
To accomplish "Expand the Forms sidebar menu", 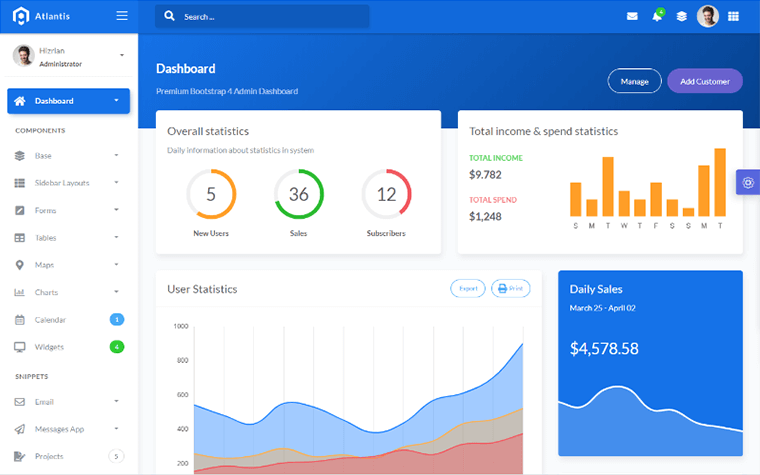I will (68, 210).
